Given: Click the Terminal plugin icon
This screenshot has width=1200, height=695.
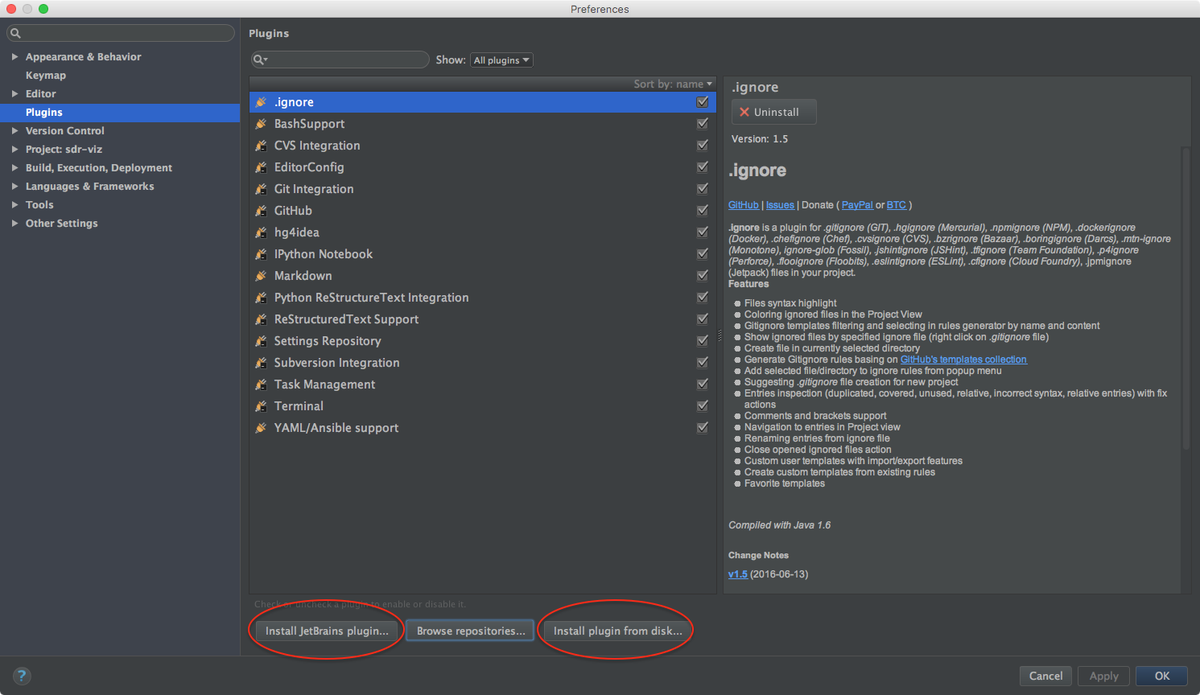Looking at the screenshot, I should point(261,406).
